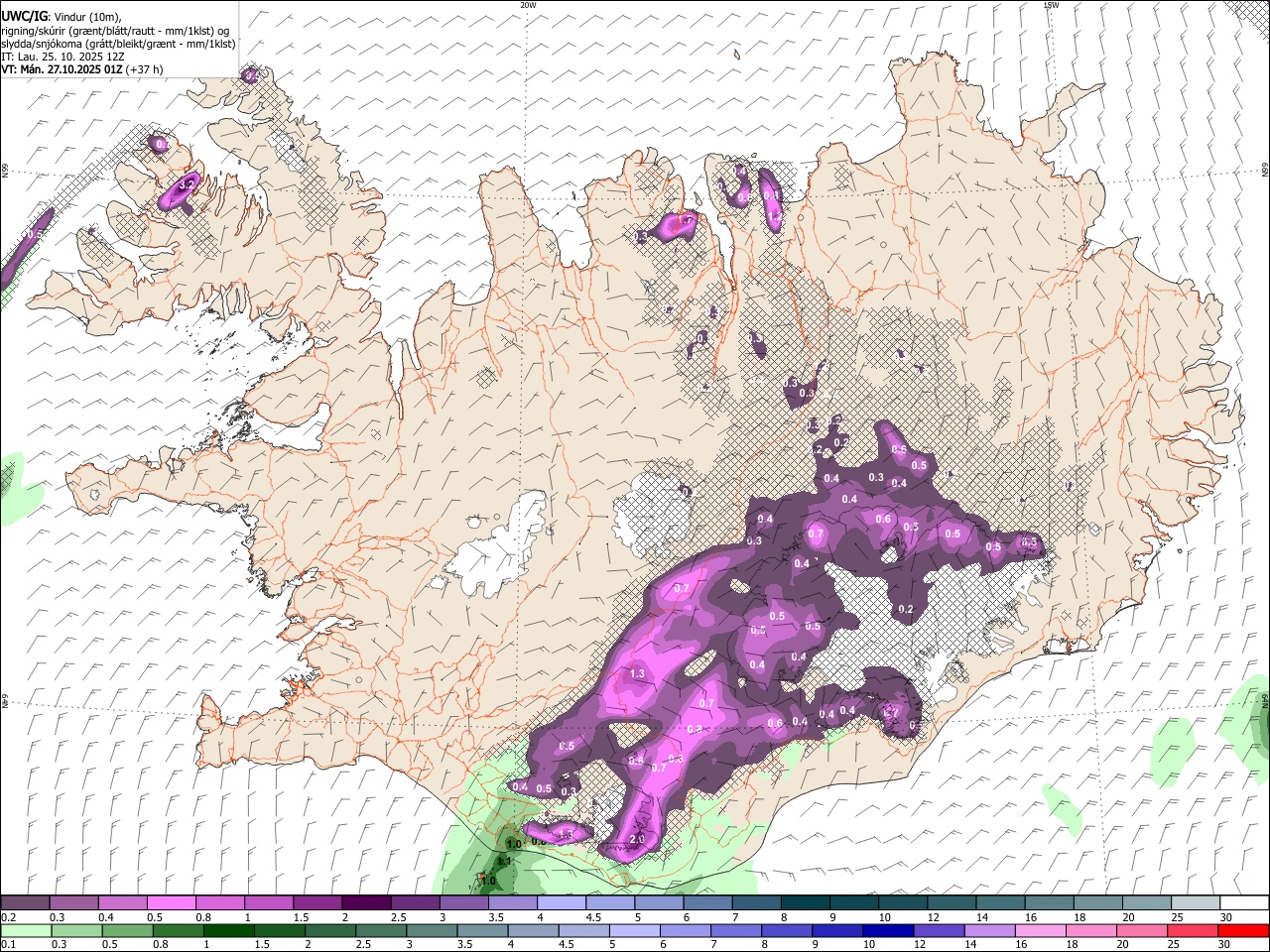Click the 3.2 snowfall value in the Westfjords

[x=186, y=184]
